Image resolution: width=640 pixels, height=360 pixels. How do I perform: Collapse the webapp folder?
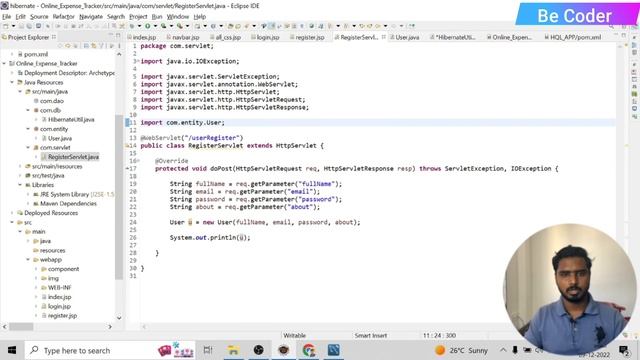(28, 260)
